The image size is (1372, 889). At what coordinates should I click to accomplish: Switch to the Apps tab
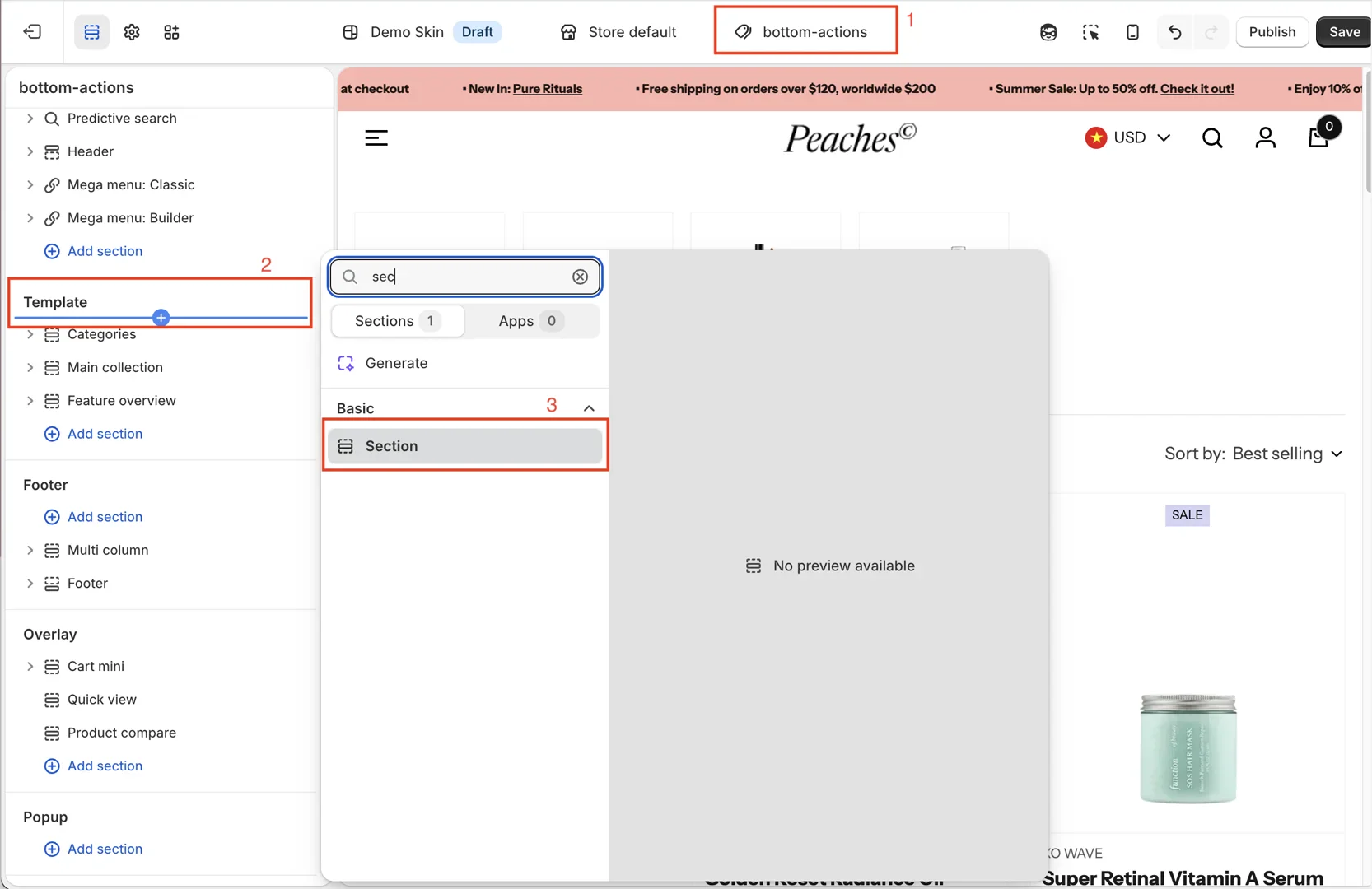coord(528,321)
